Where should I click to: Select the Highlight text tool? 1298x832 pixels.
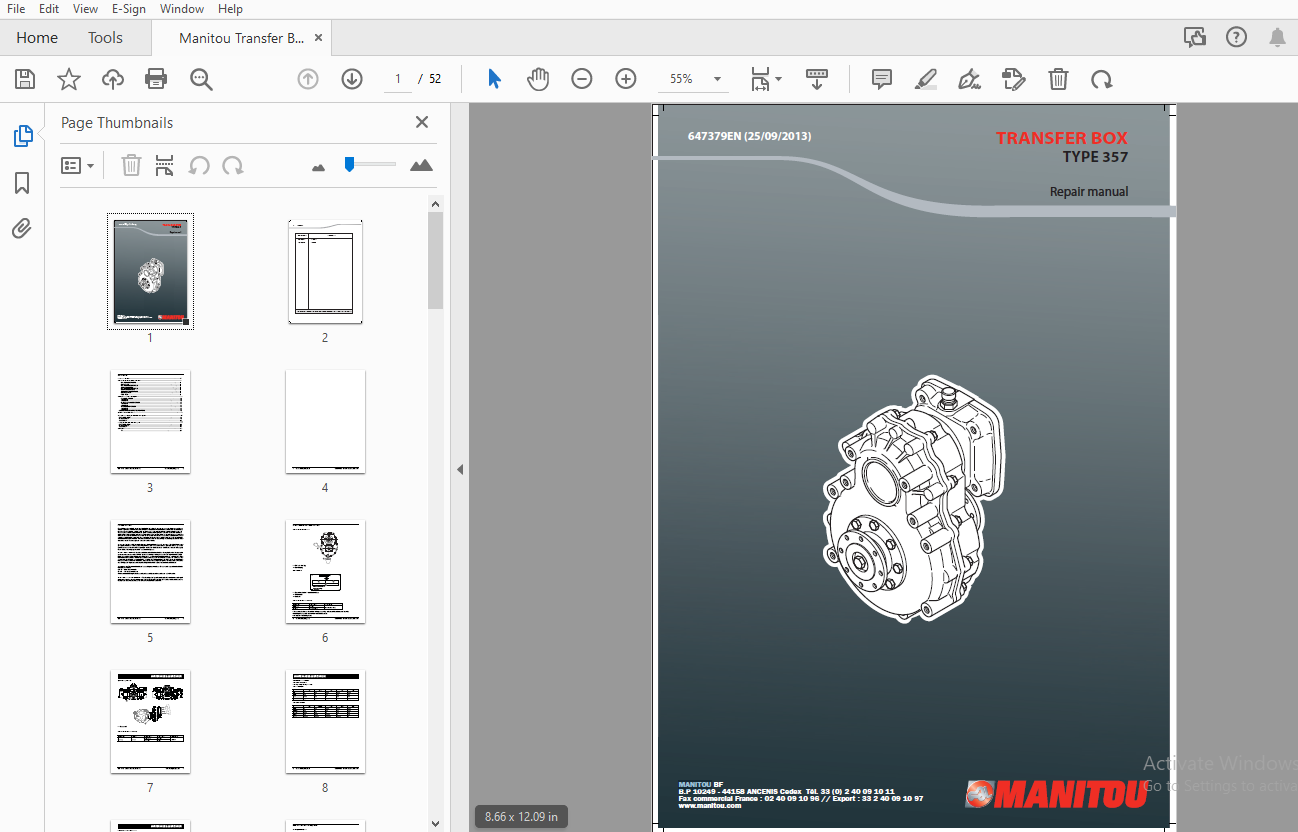point(926,79)
